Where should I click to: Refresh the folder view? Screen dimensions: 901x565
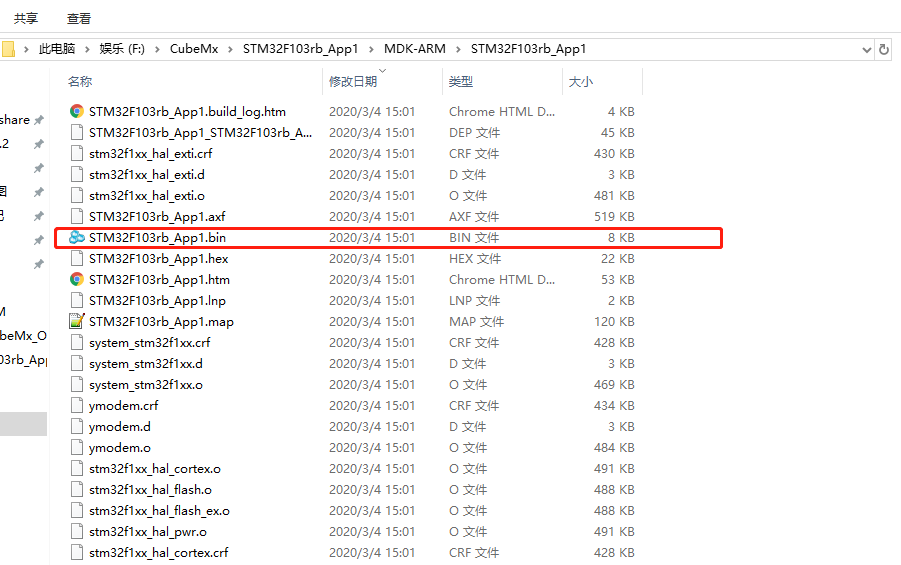[884, 49]
